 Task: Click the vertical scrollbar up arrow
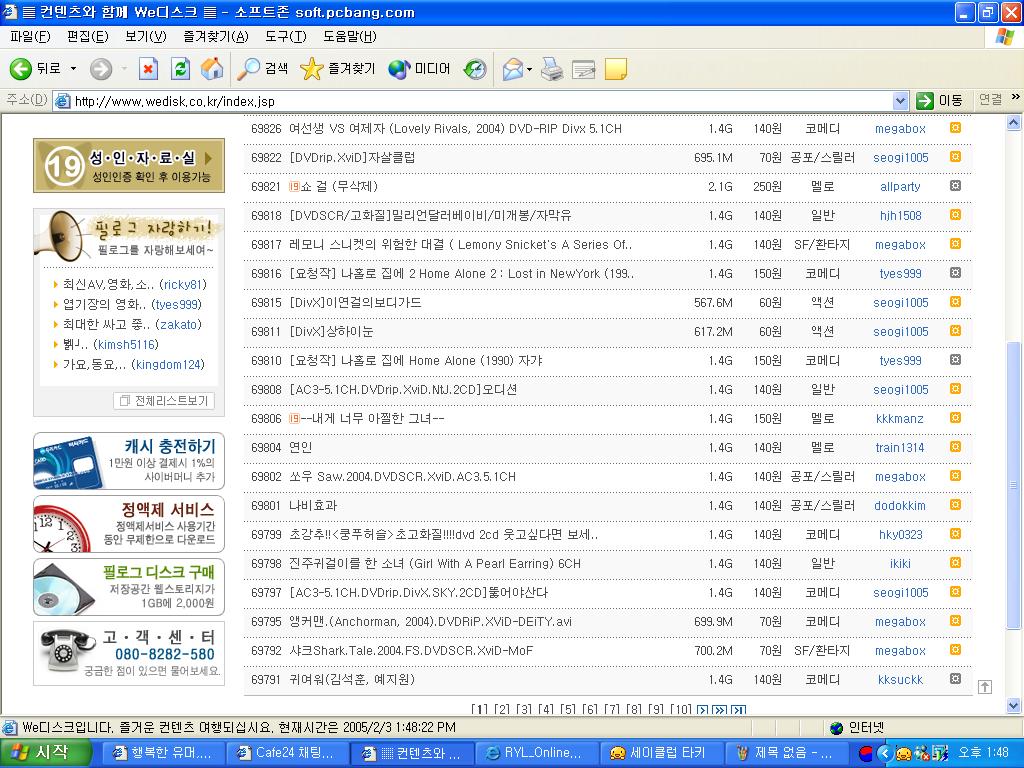pyautogui.click(x=1014, y=122)
